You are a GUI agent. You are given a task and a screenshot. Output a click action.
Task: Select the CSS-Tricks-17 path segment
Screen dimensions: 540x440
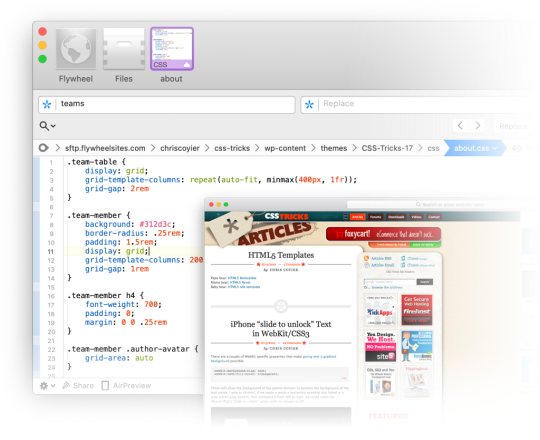tap(387, 148)
